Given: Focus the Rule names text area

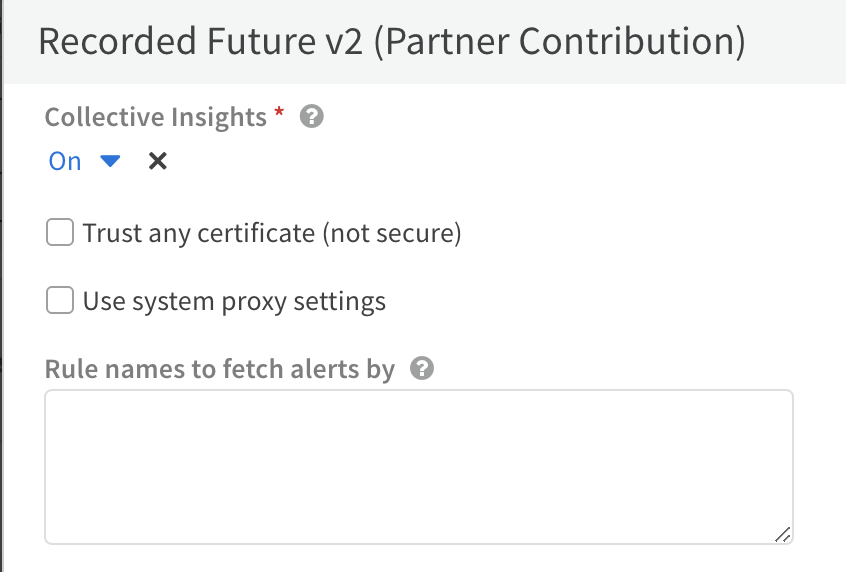Looking at the screenshot, I should (419, 466).
